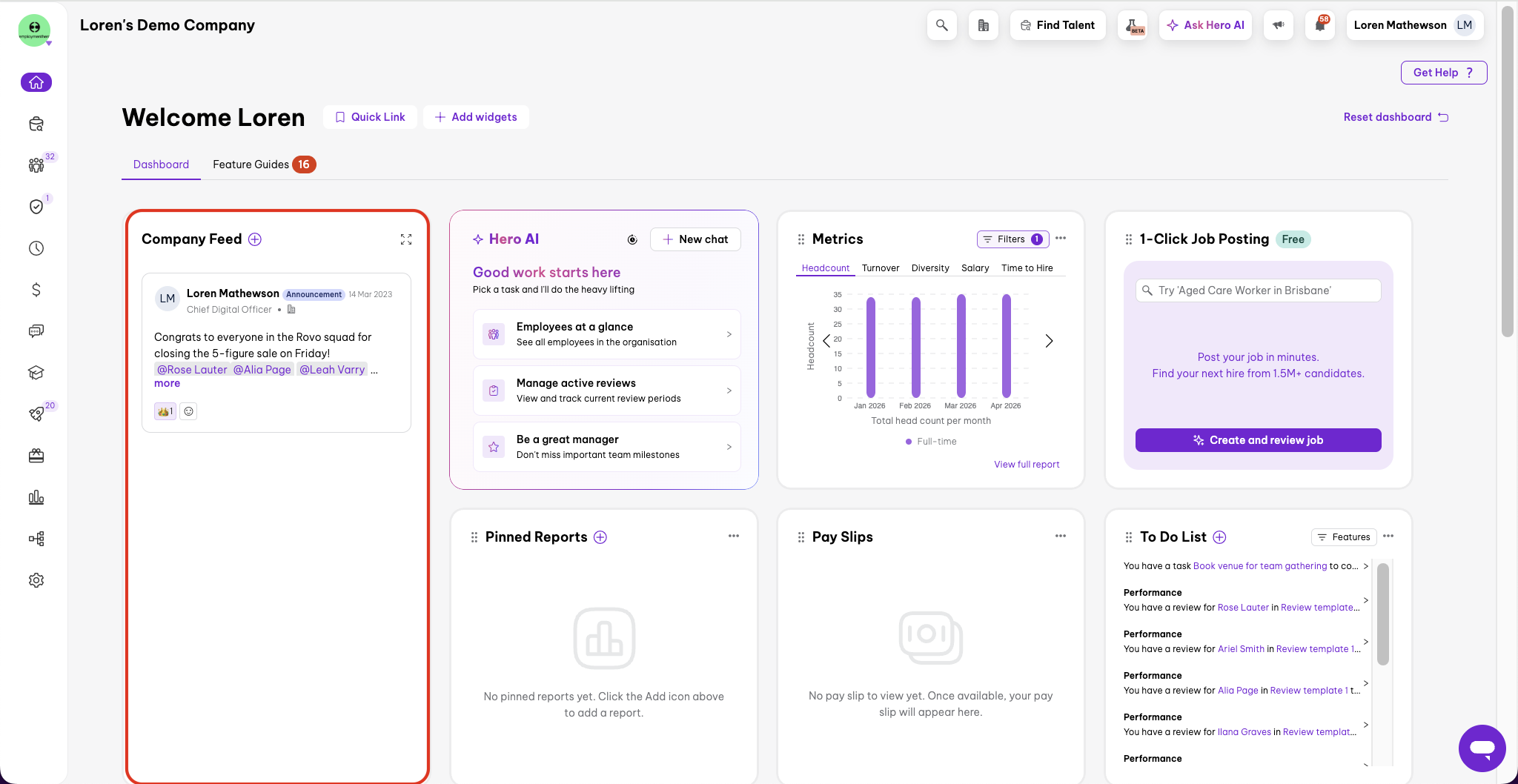The height and width of the screenshot is (784, 1518).
Task: Click the Create and review job button
Action: pos(1258,440)
